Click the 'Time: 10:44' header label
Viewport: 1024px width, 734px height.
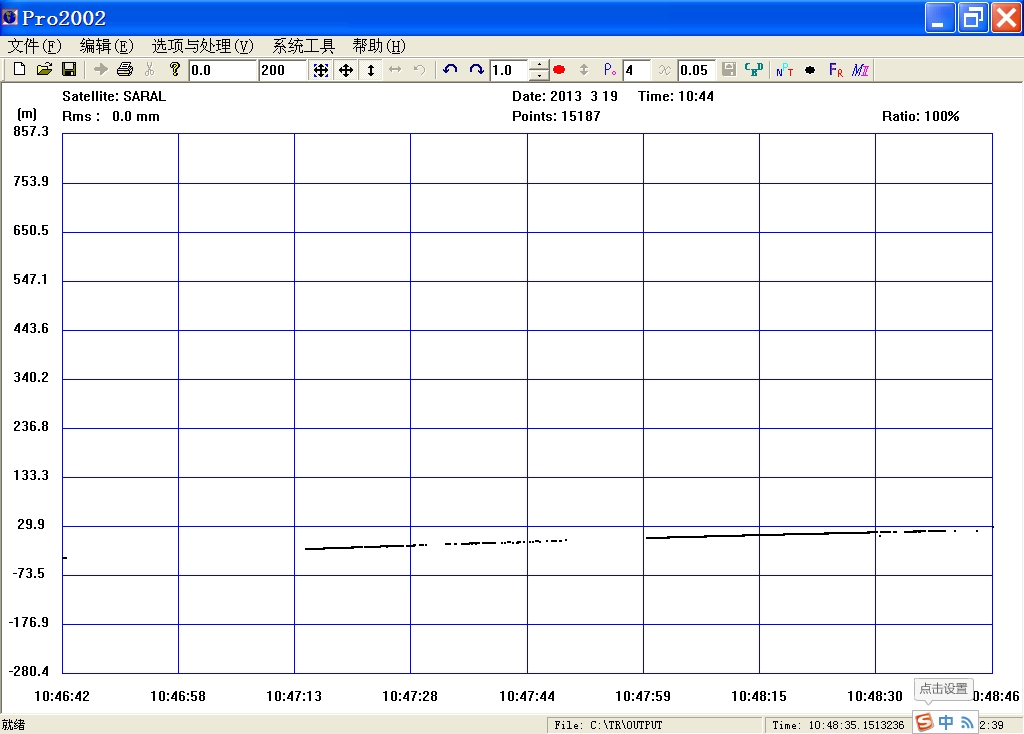coord(676,96)
